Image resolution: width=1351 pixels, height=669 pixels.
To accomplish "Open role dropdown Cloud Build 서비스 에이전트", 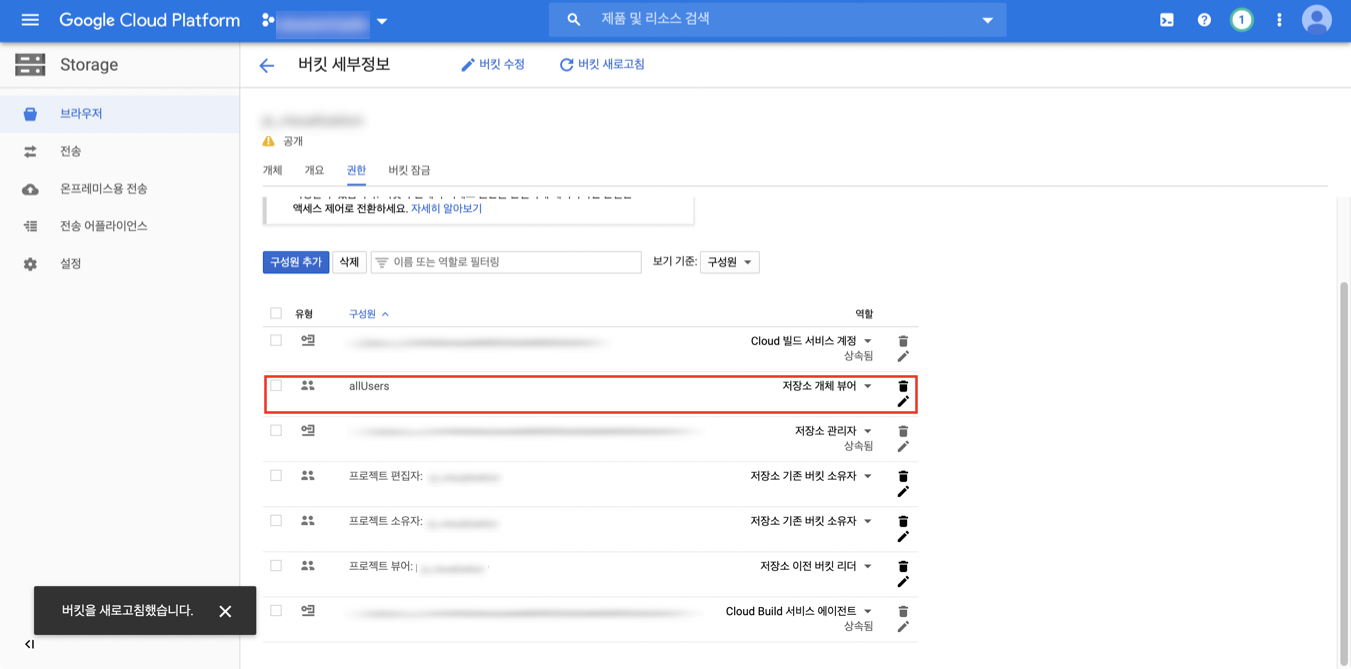I will tap(799, 611).
